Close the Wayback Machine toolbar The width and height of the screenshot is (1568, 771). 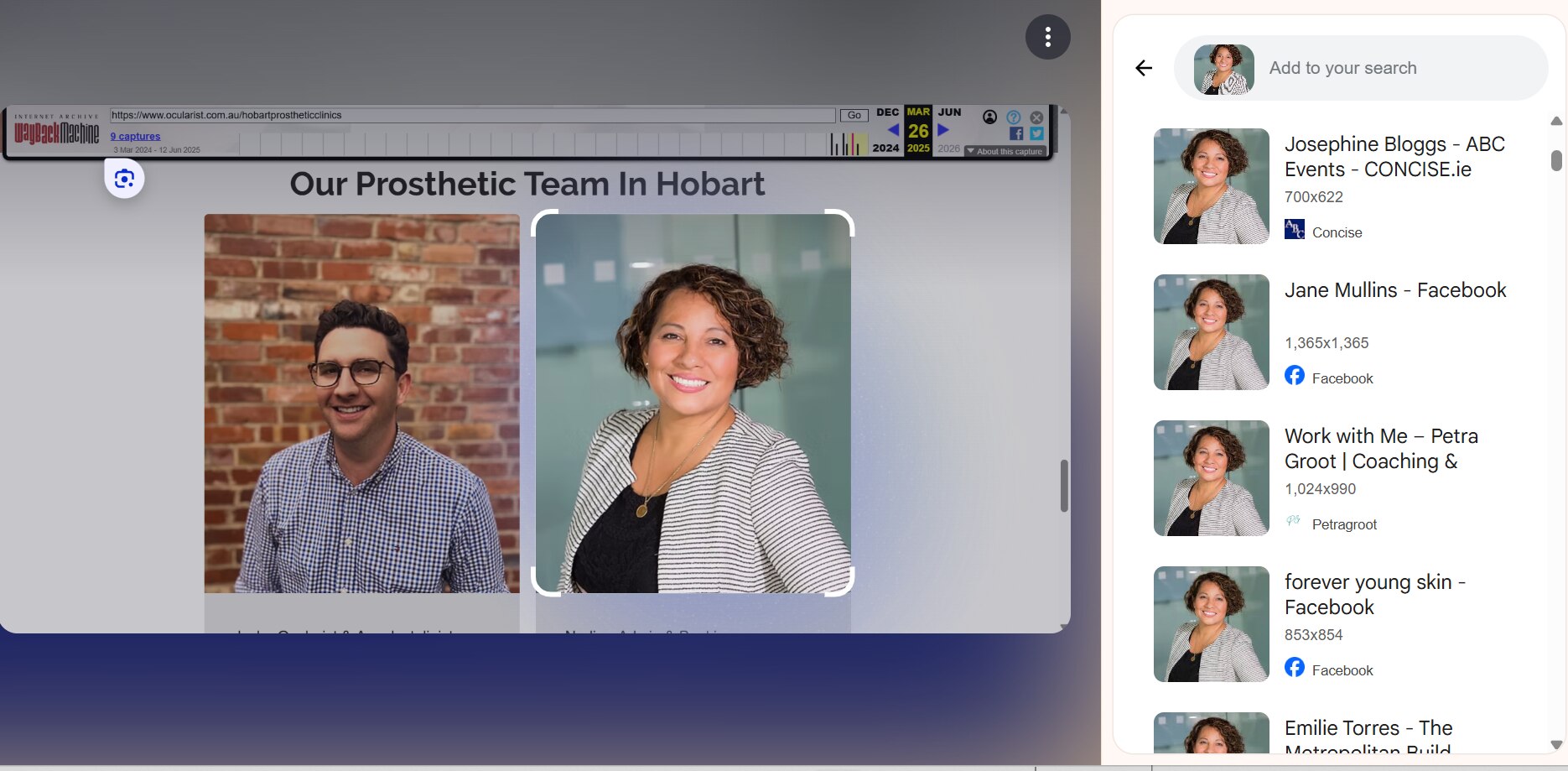coord(1036,117)
